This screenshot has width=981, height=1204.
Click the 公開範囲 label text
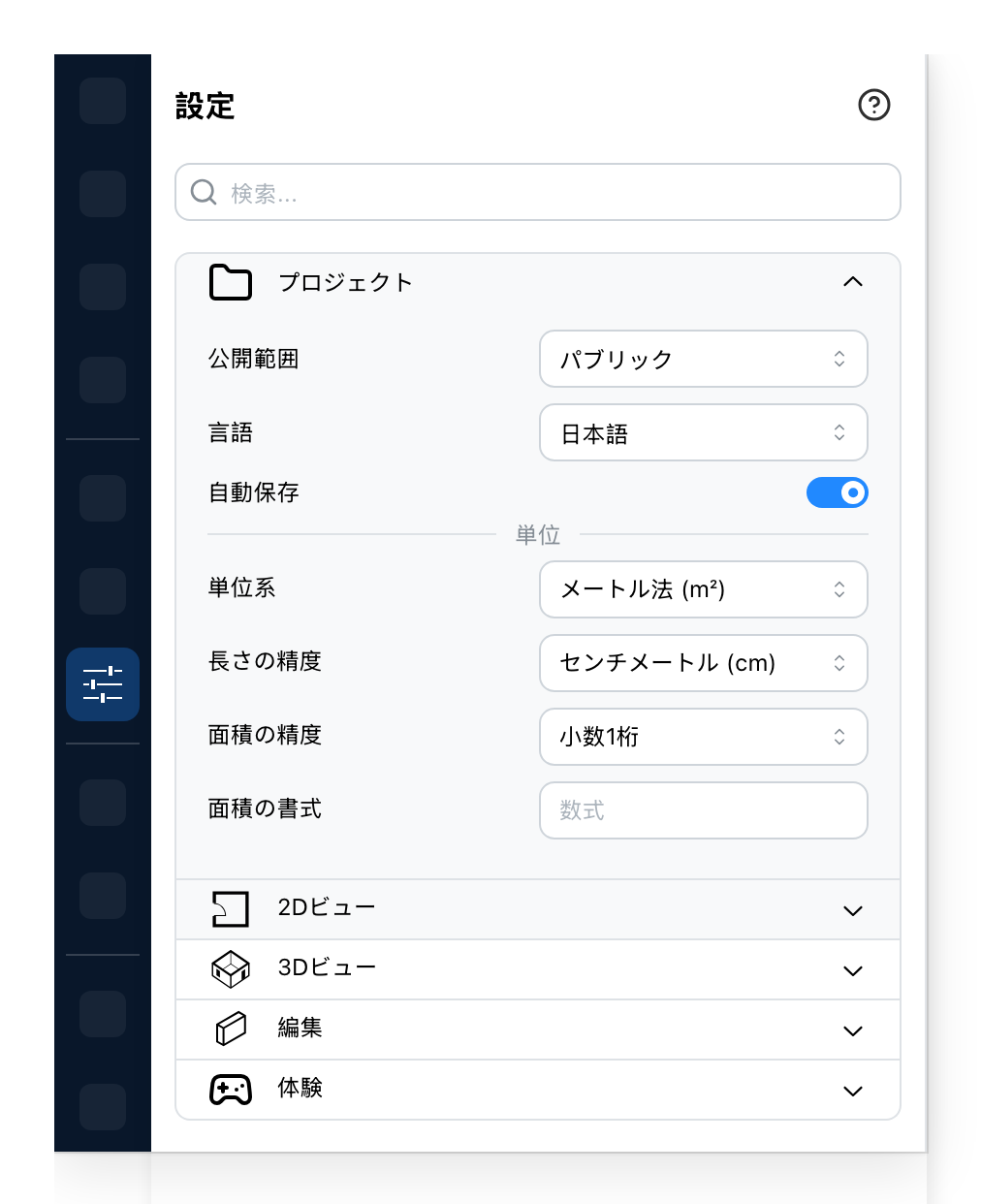(x=254, y=359)
